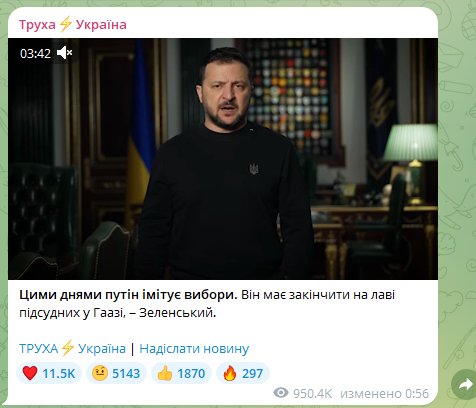The image size is (476, 408).
Task: Click the 297 fire reaction count
Action: (x=252, y=373)
